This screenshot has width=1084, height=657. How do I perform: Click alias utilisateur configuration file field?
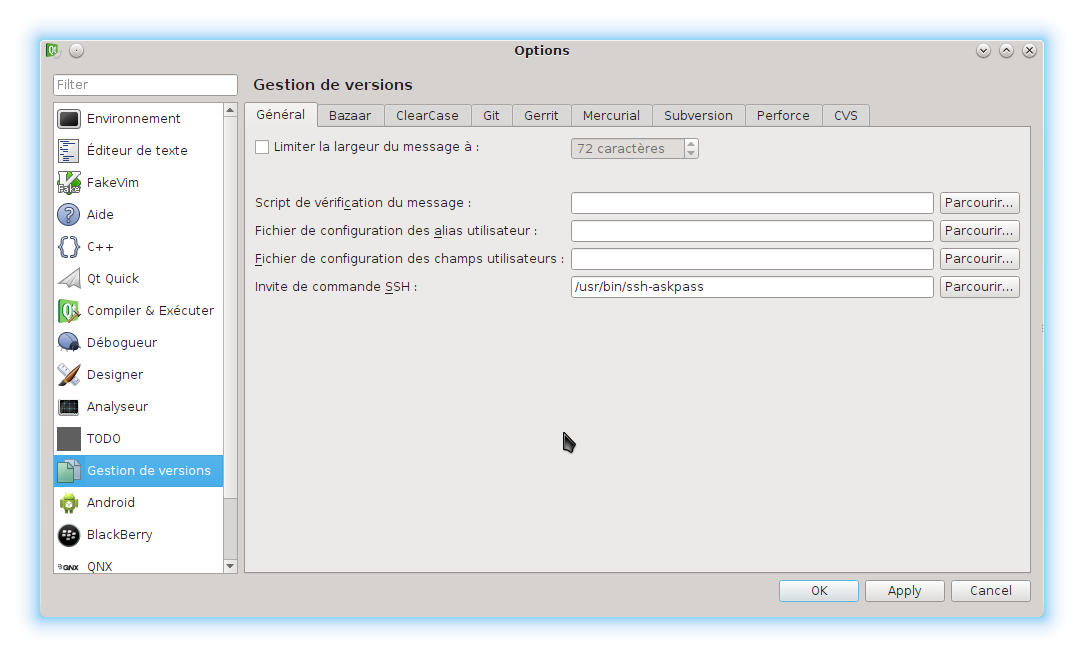pos(752,231)
